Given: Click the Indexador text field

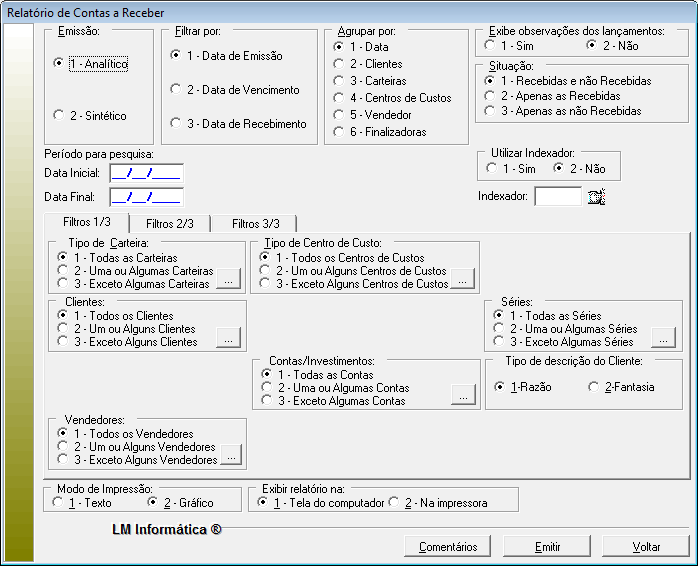Looking at the screenshot, I should coord(557,197).
